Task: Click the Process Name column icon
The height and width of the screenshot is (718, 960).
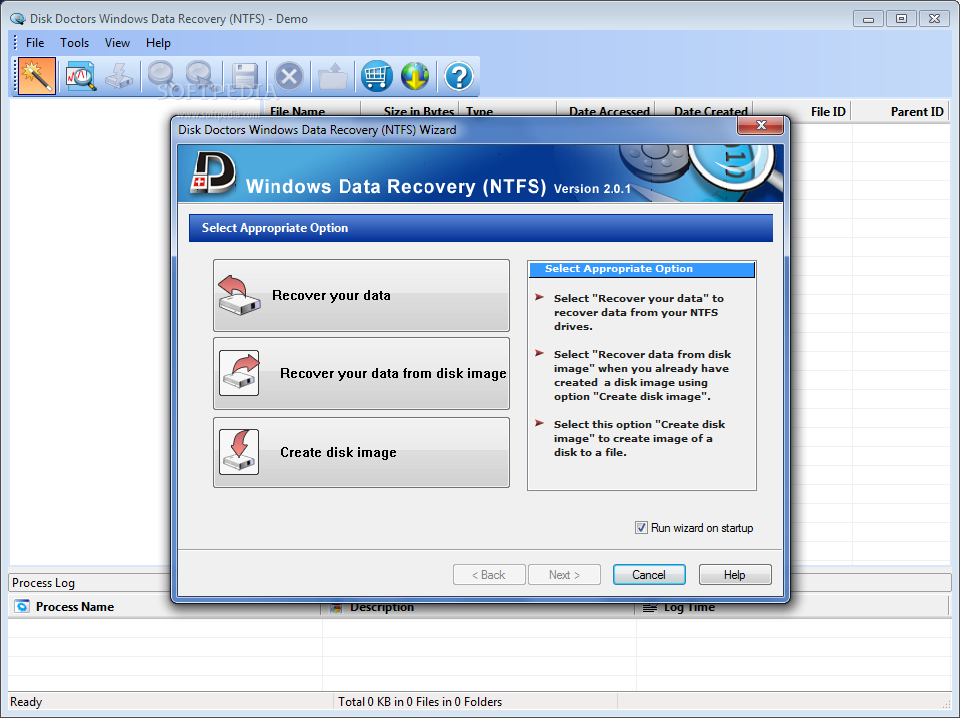Action: click(22, 606)
